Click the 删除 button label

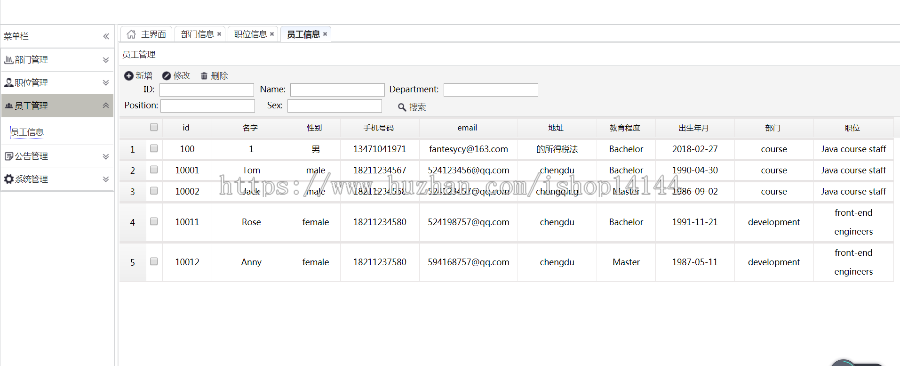219,76
